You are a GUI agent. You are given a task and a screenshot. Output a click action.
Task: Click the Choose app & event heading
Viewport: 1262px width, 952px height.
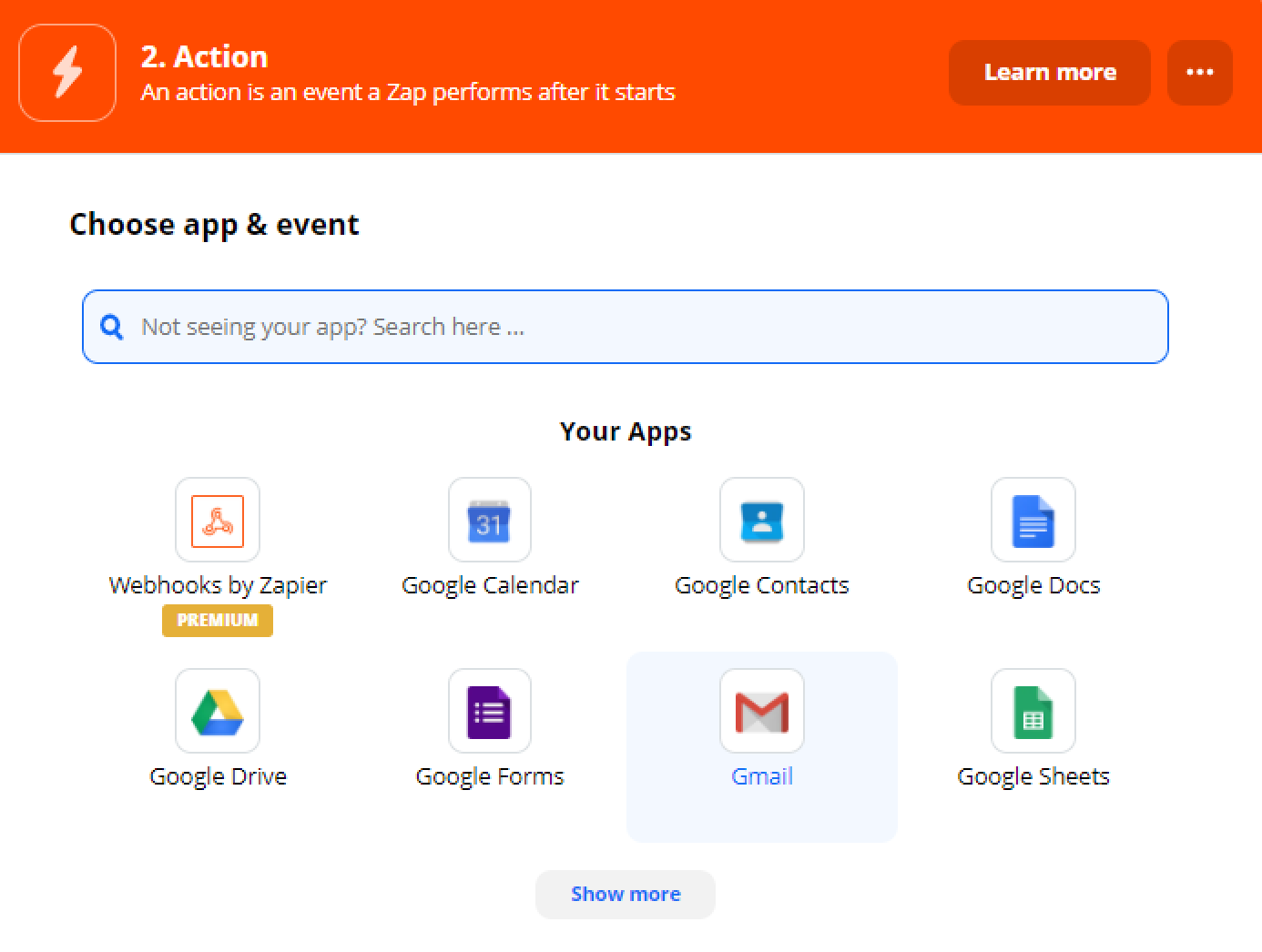214,225
